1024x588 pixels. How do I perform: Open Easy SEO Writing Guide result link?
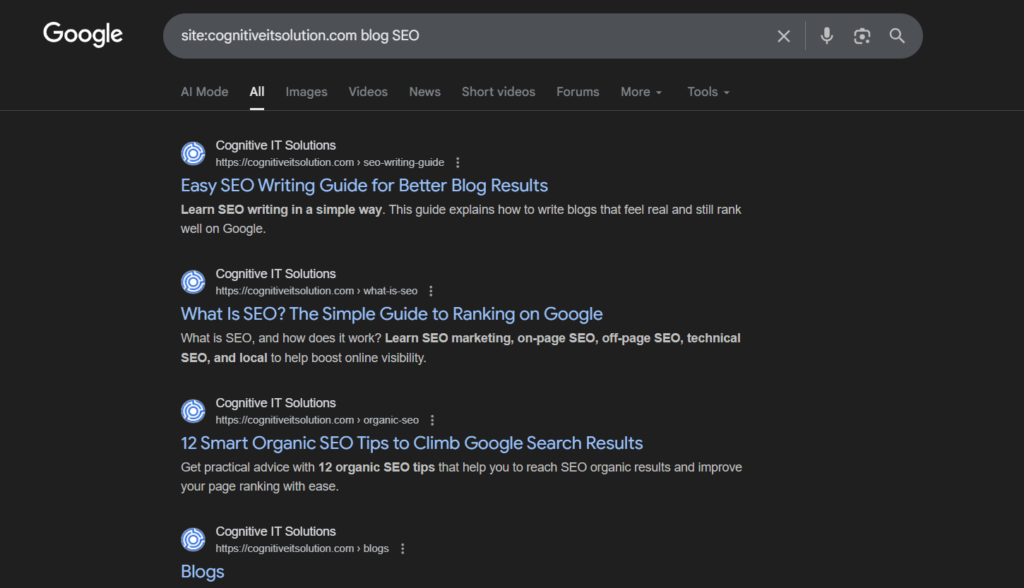pyautogui.click(x=364, y=185)
